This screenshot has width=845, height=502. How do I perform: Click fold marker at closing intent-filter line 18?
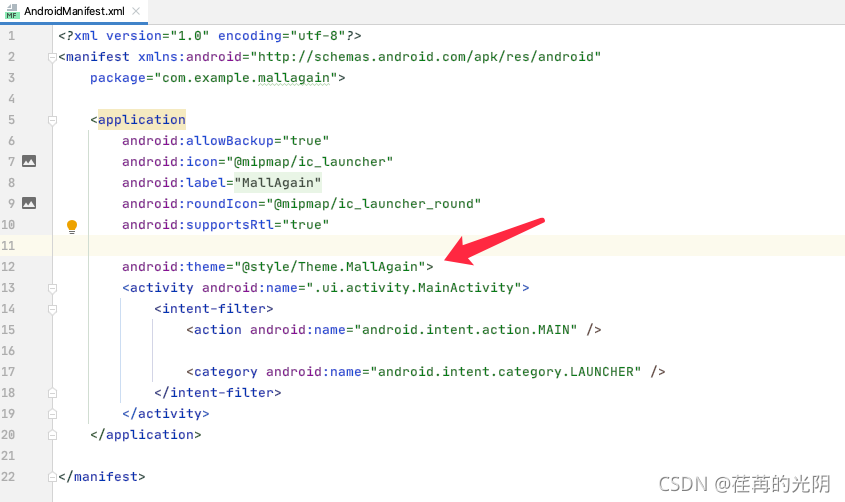point(52,393)
